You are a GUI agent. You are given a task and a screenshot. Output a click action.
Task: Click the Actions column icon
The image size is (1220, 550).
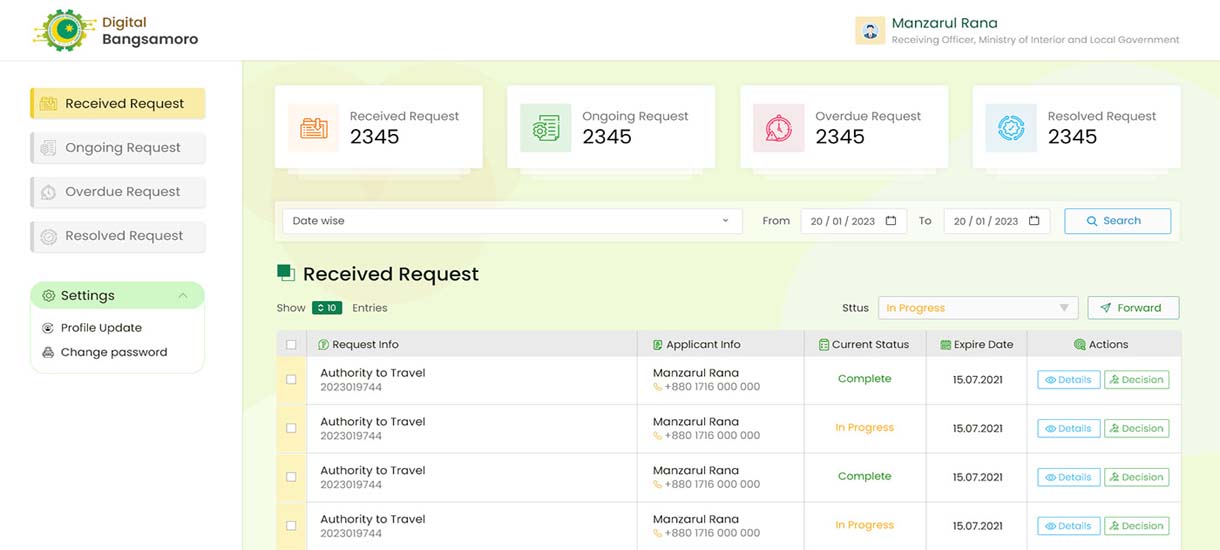coord(1080,345)
